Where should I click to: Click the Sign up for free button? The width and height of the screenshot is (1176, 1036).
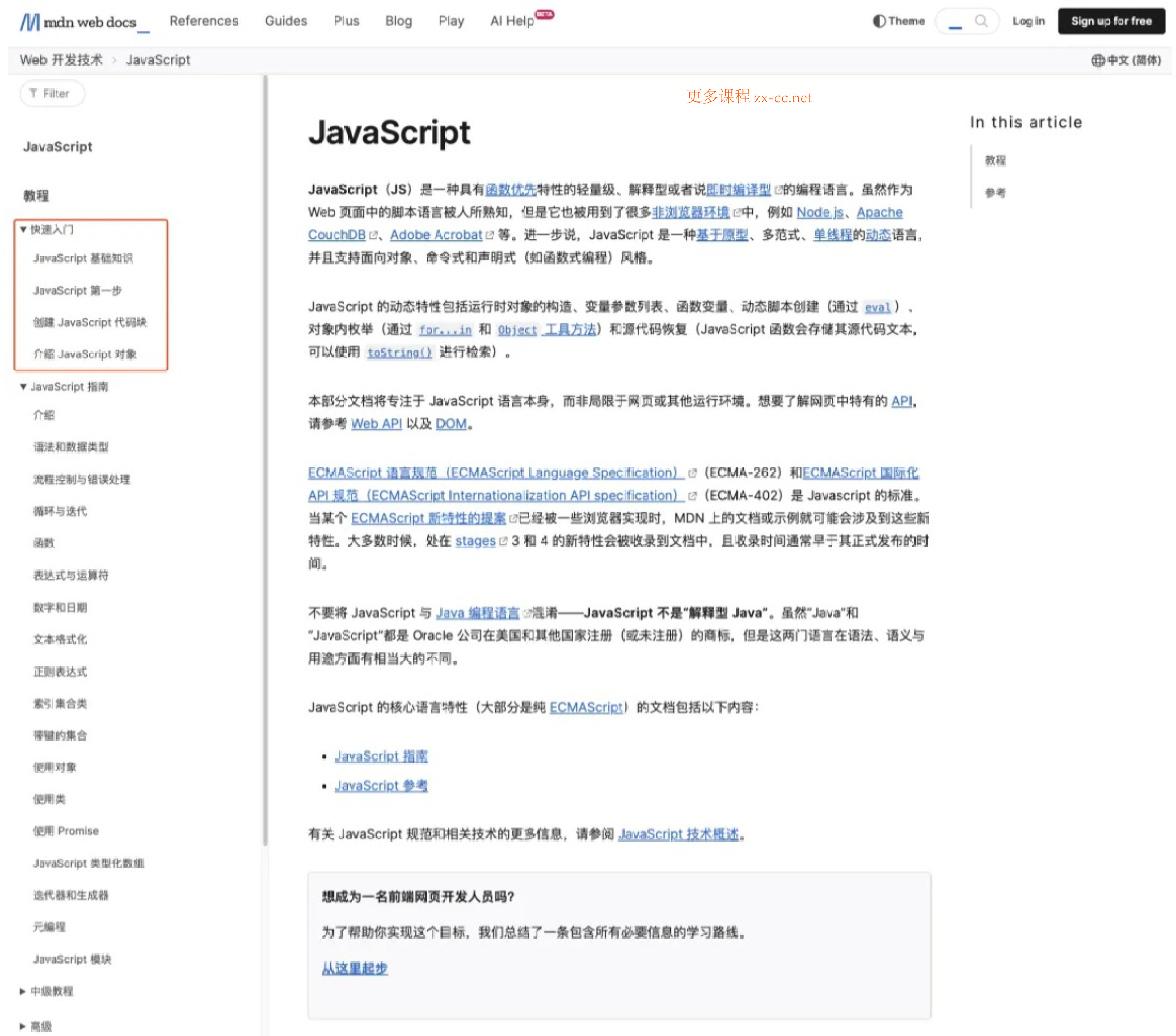coord(1111,21)
